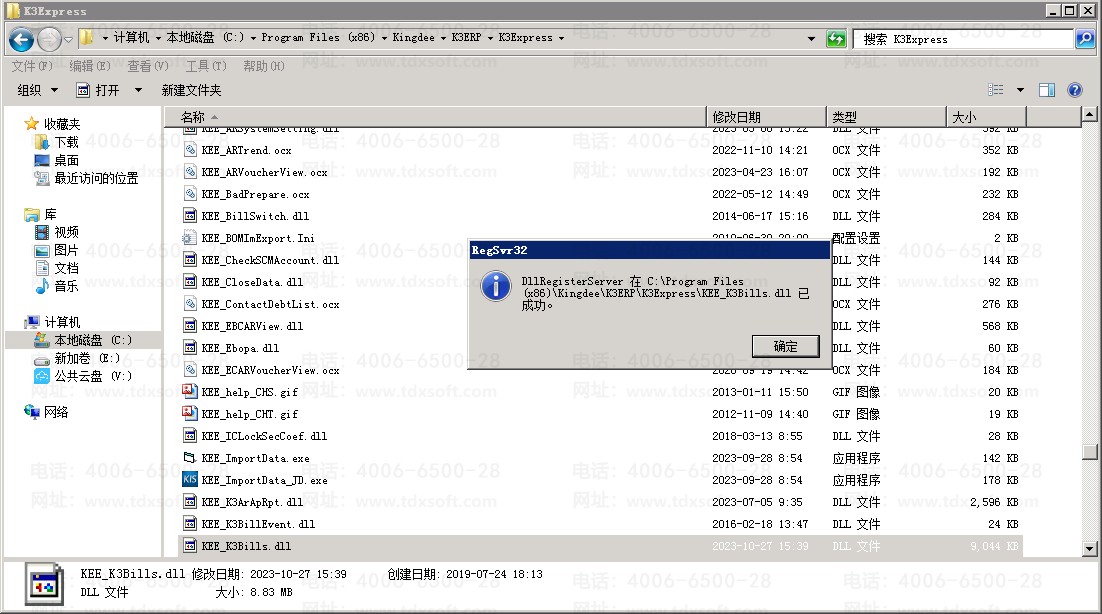Open the 工具(T) menu
This screenshot has width=1102, height=614.
[x=205, y=66]
